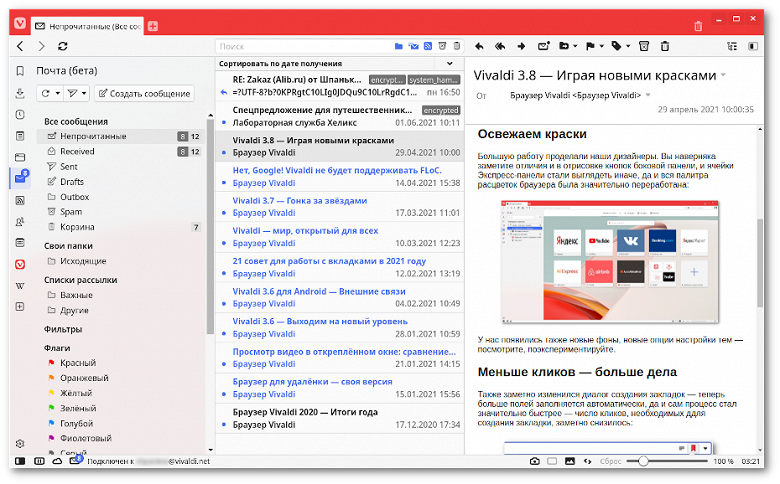Toggle the side panel button in status bar
This screenshot has width=780, height=484.
click(x=20, y=461)
